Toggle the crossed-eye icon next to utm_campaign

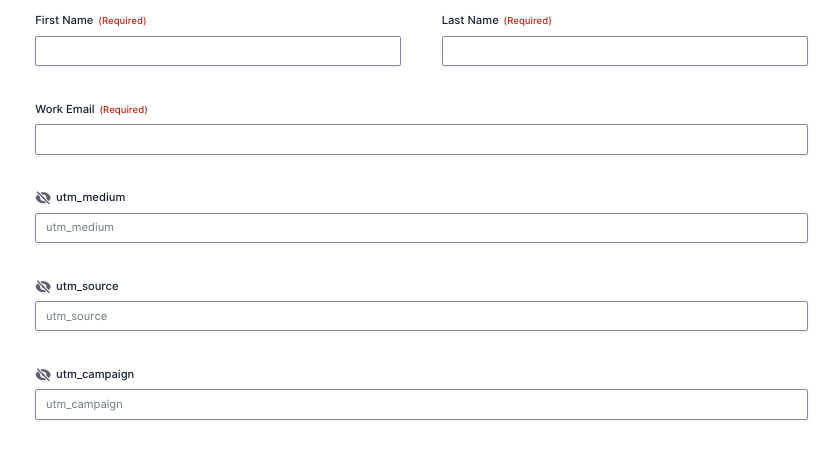click(x=43, y=375)
